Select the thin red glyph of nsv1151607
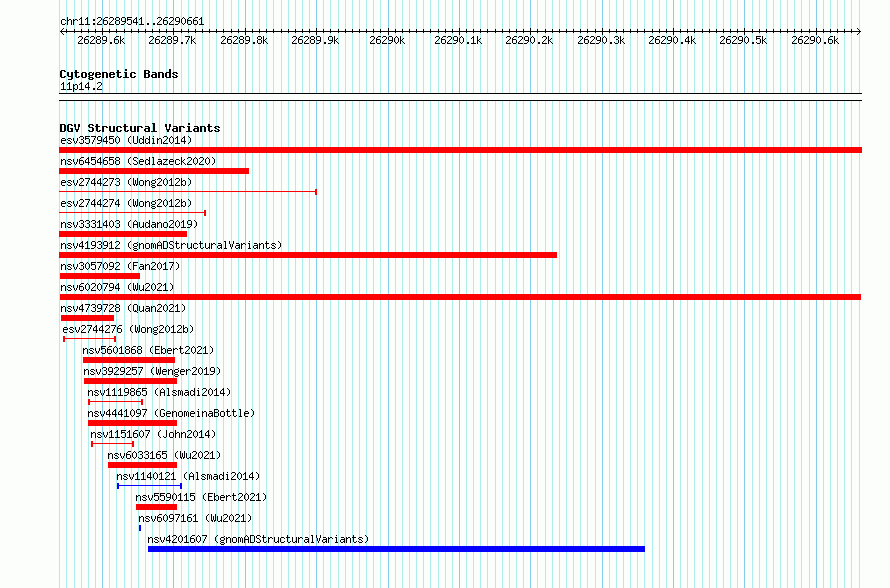 click(x=112, y=444)
